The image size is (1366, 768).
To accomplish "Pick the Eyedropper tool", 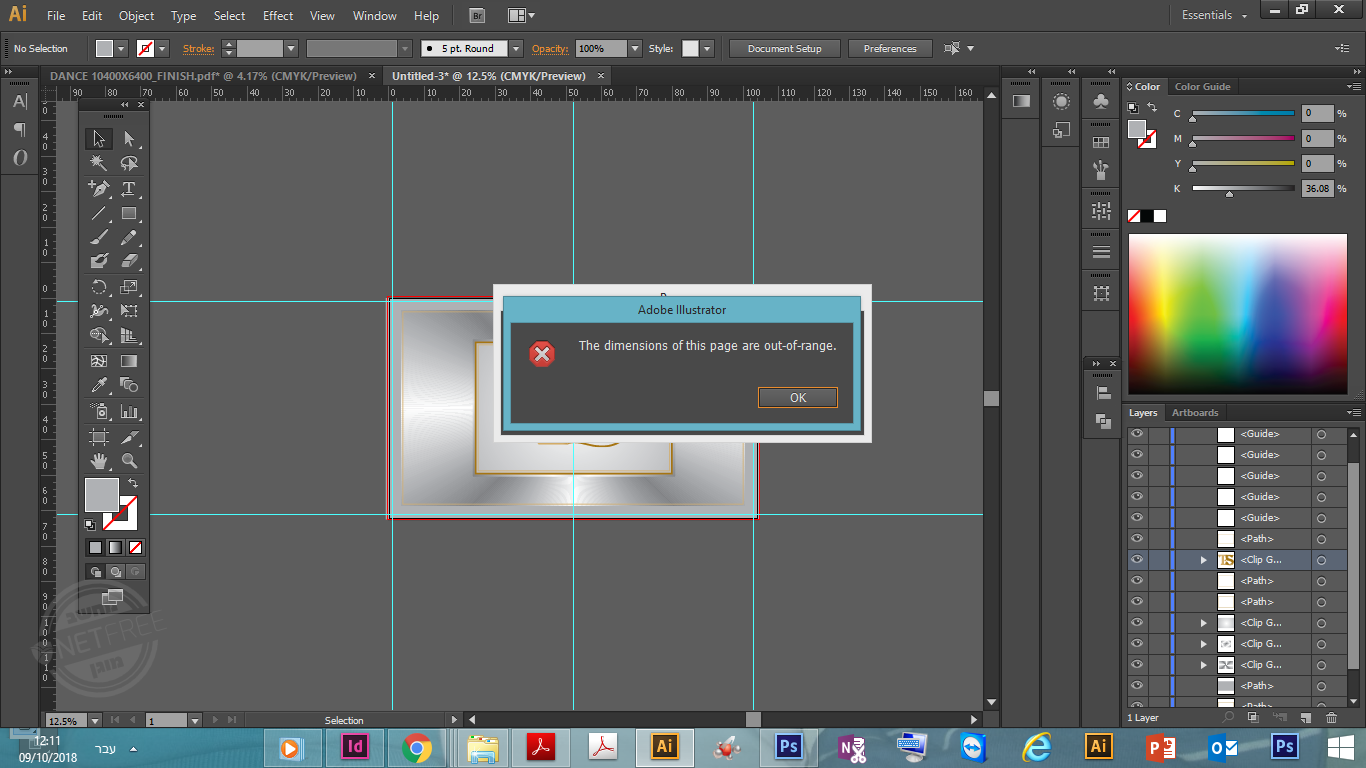I will click(98, 385).
